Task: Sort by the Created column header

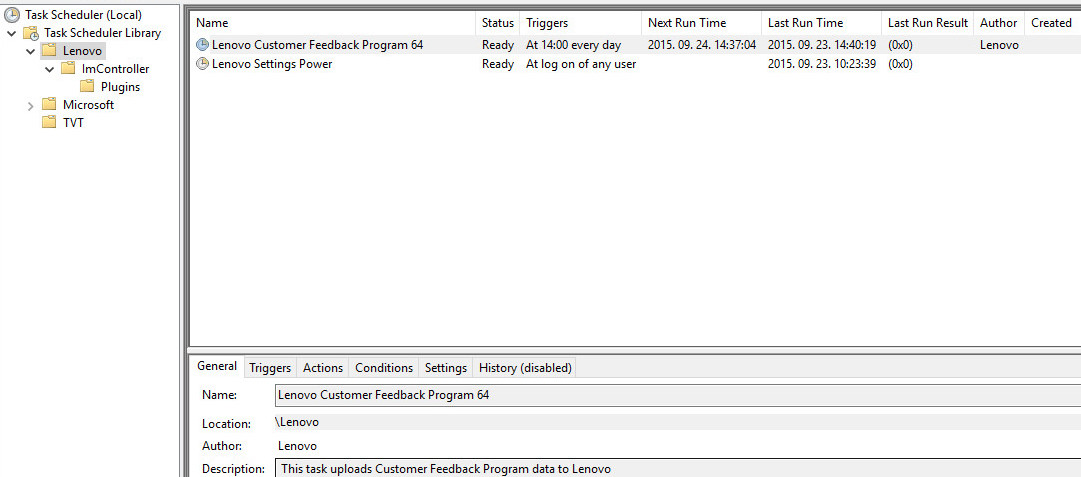Action: click(1052, 23)
